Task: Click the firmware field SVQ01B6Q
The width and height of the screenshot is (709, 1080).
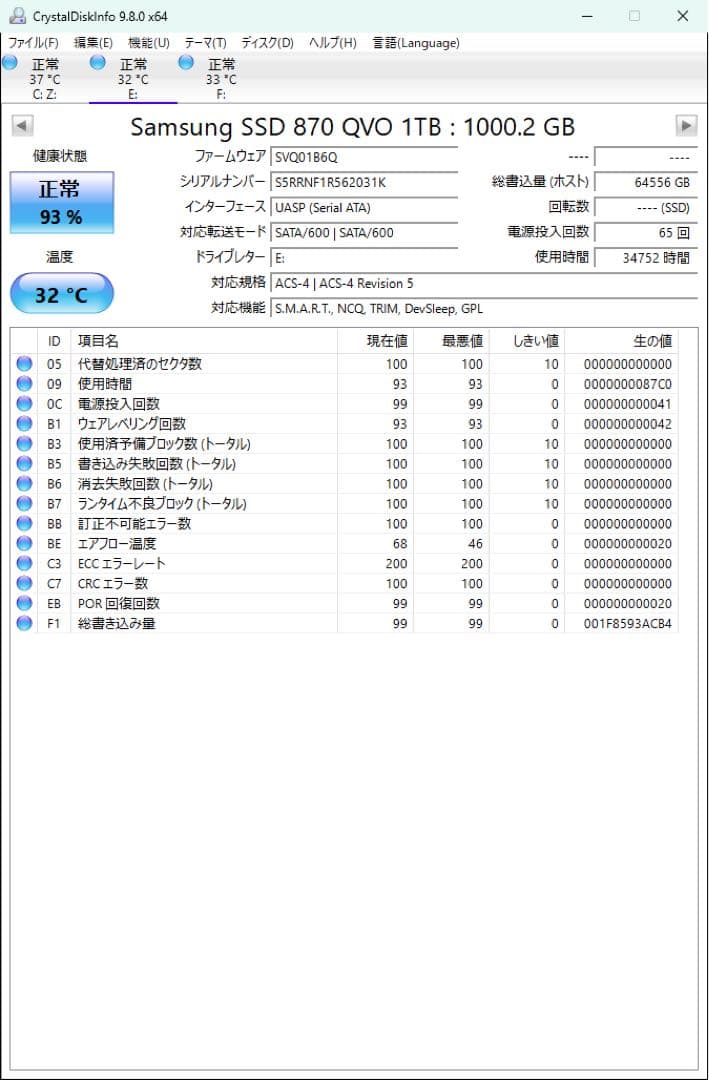Action: (x=364, y=157)
